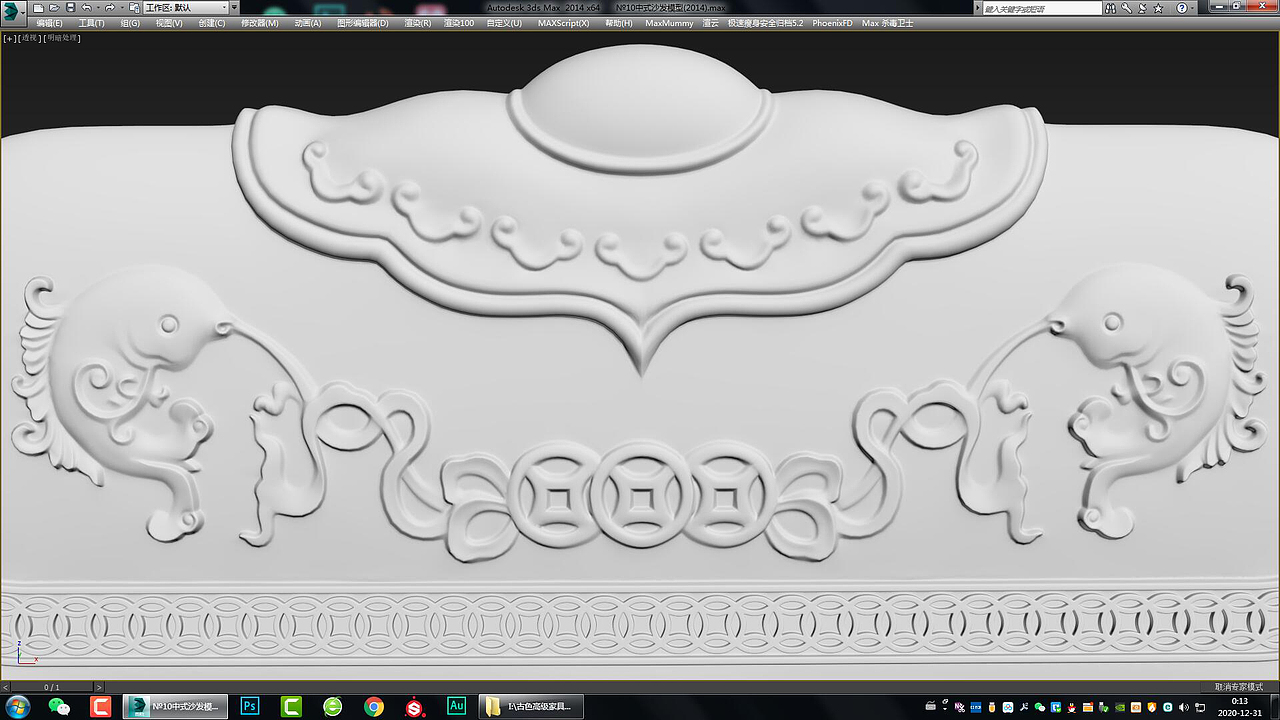Click the Save File icon
Screen dimensions: 1280x720
70,8
